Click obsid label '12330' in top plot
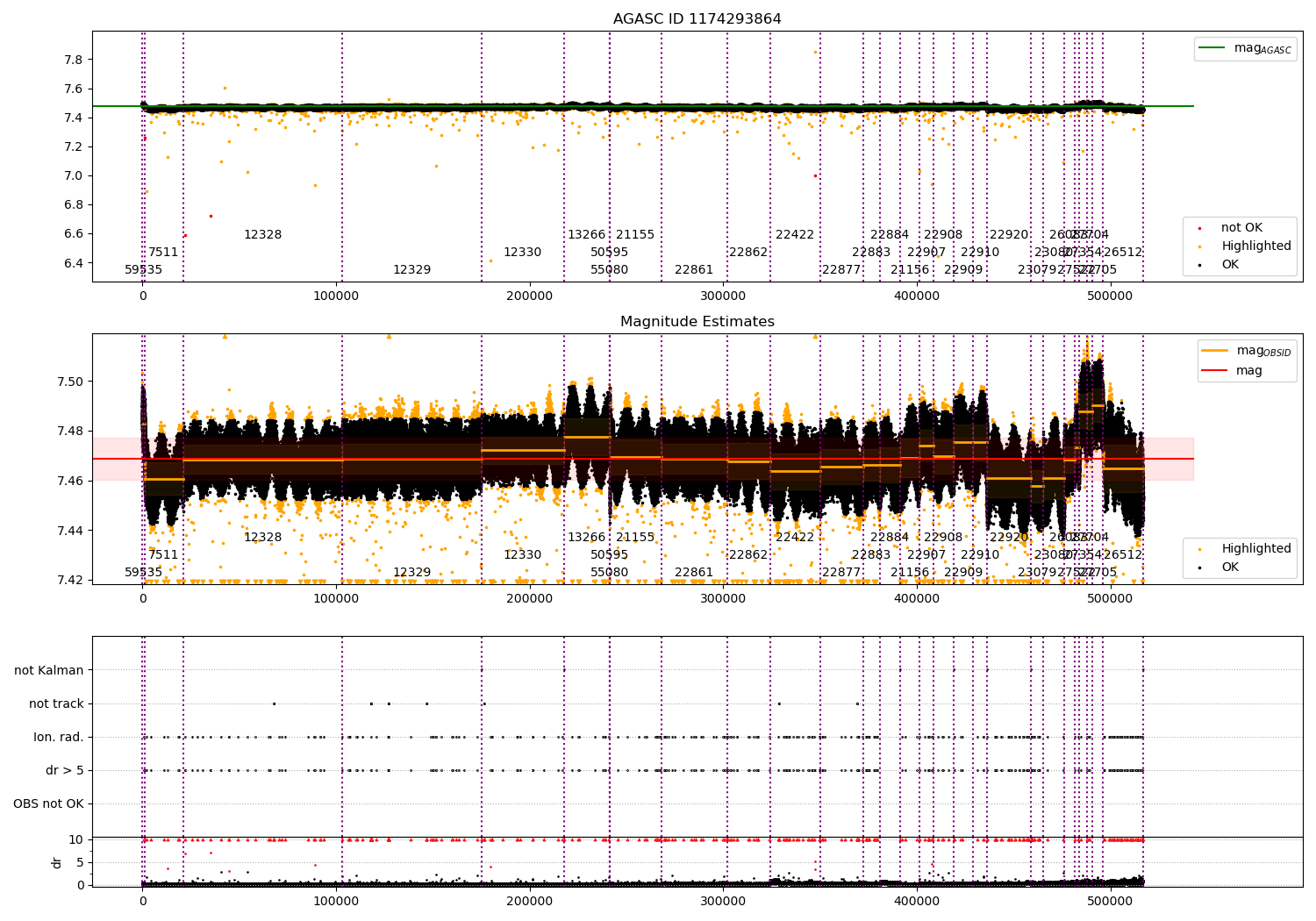 pyautogui.click(x=522, y=253)
